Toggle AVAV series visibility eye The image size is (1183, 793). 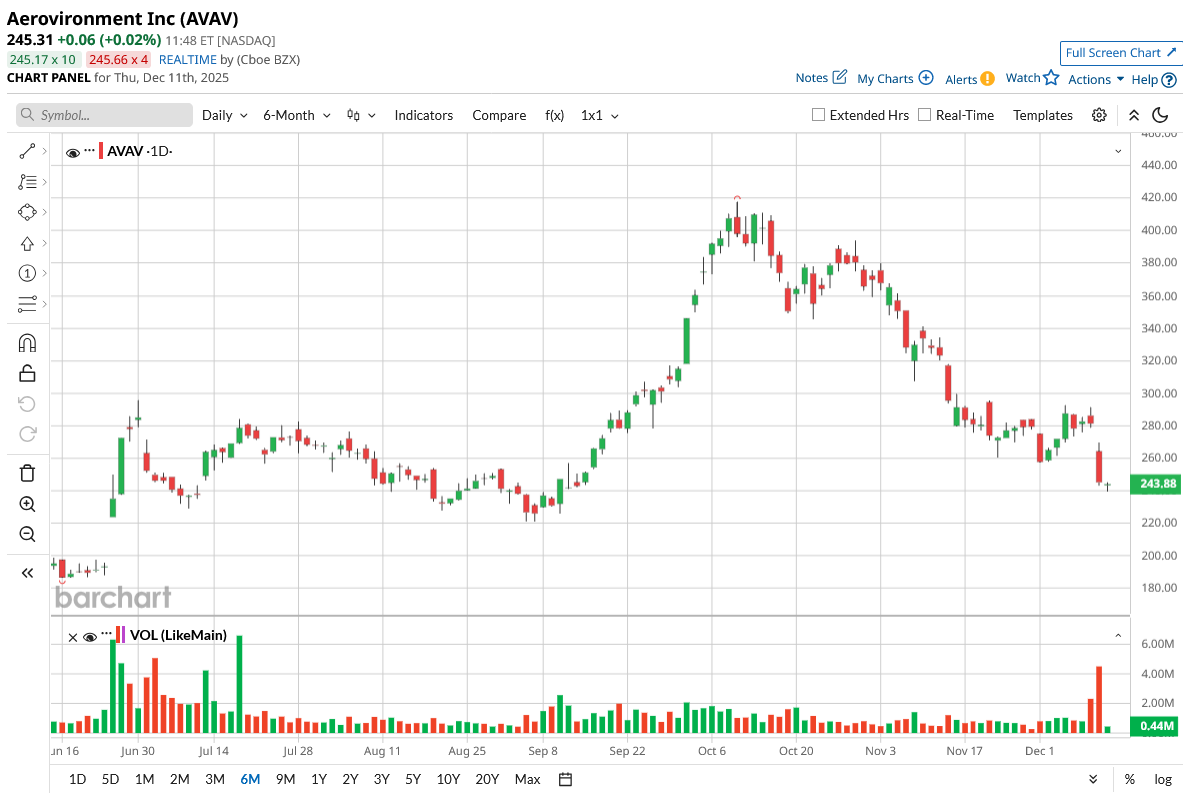[73, 152]
